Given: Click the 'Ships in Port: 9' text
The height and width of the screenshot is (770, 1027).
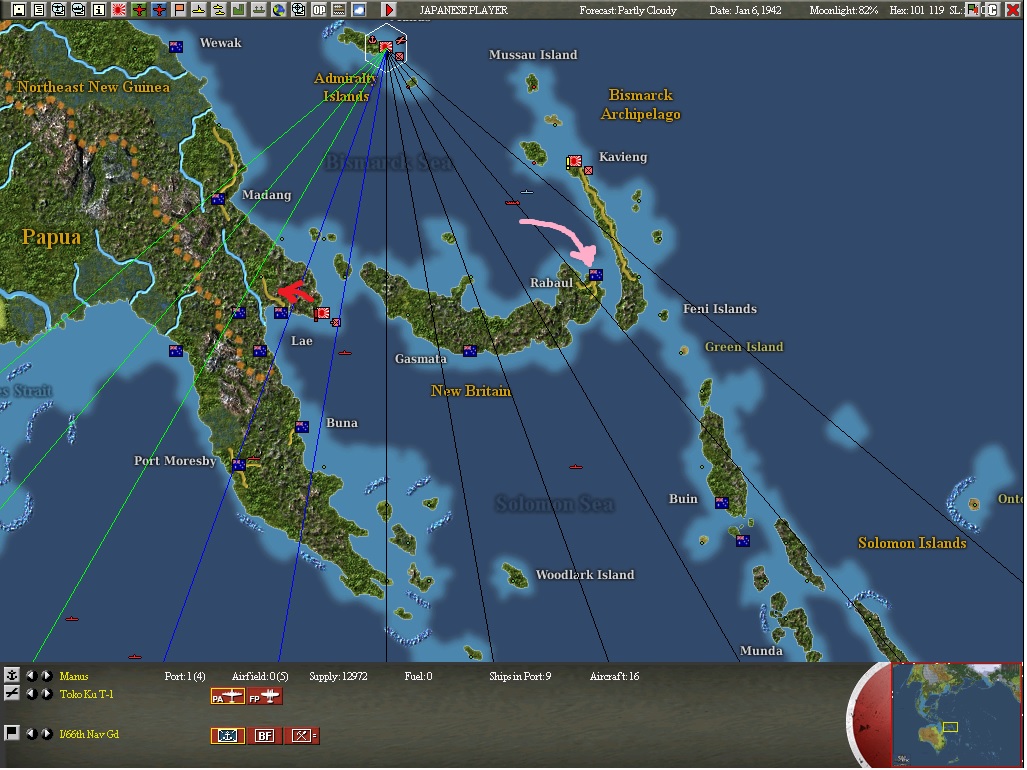Looking at the screenshot, I should (x=520, y=676).
